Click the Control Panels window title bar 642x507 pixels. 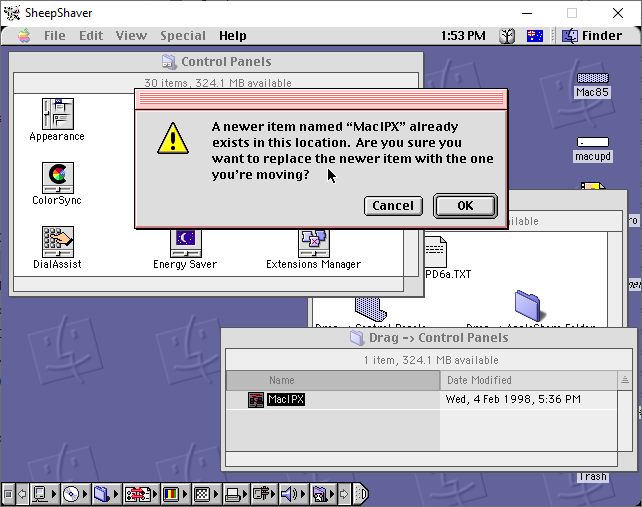(x=216, y=62)
